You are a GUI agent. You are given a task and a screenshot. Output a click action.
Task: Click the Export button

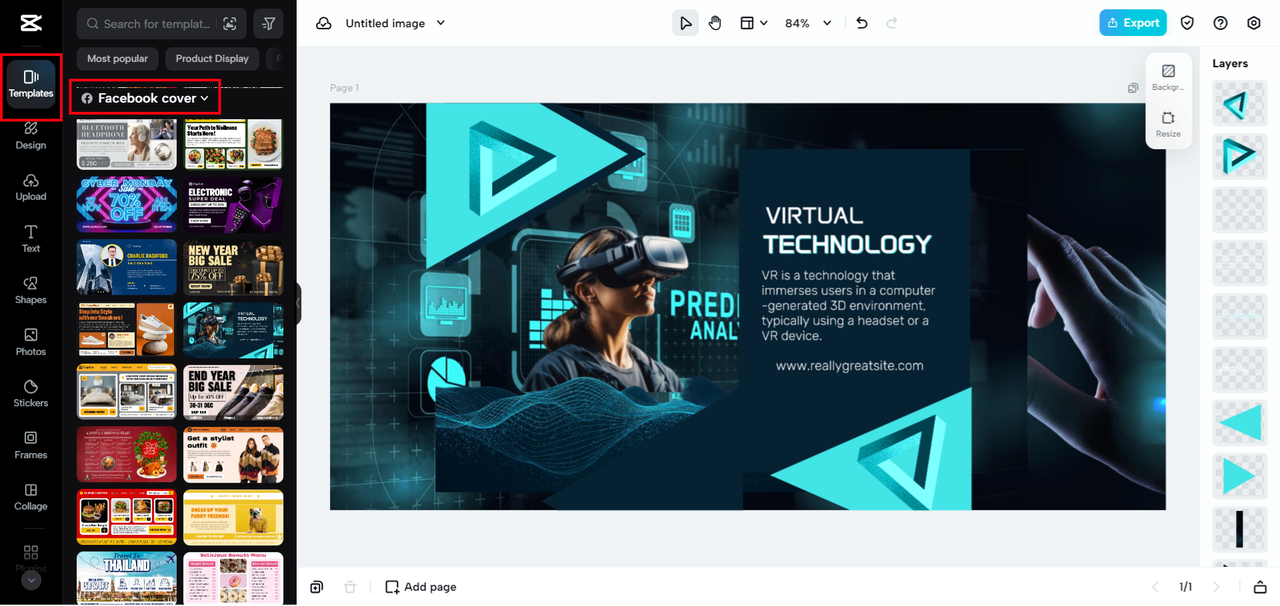(x=1133, y=23)
